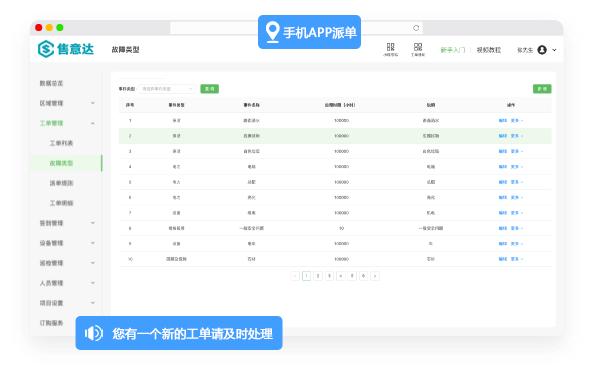
Task: Click the user avatar icon in the header
Action: tap(542, 50)
